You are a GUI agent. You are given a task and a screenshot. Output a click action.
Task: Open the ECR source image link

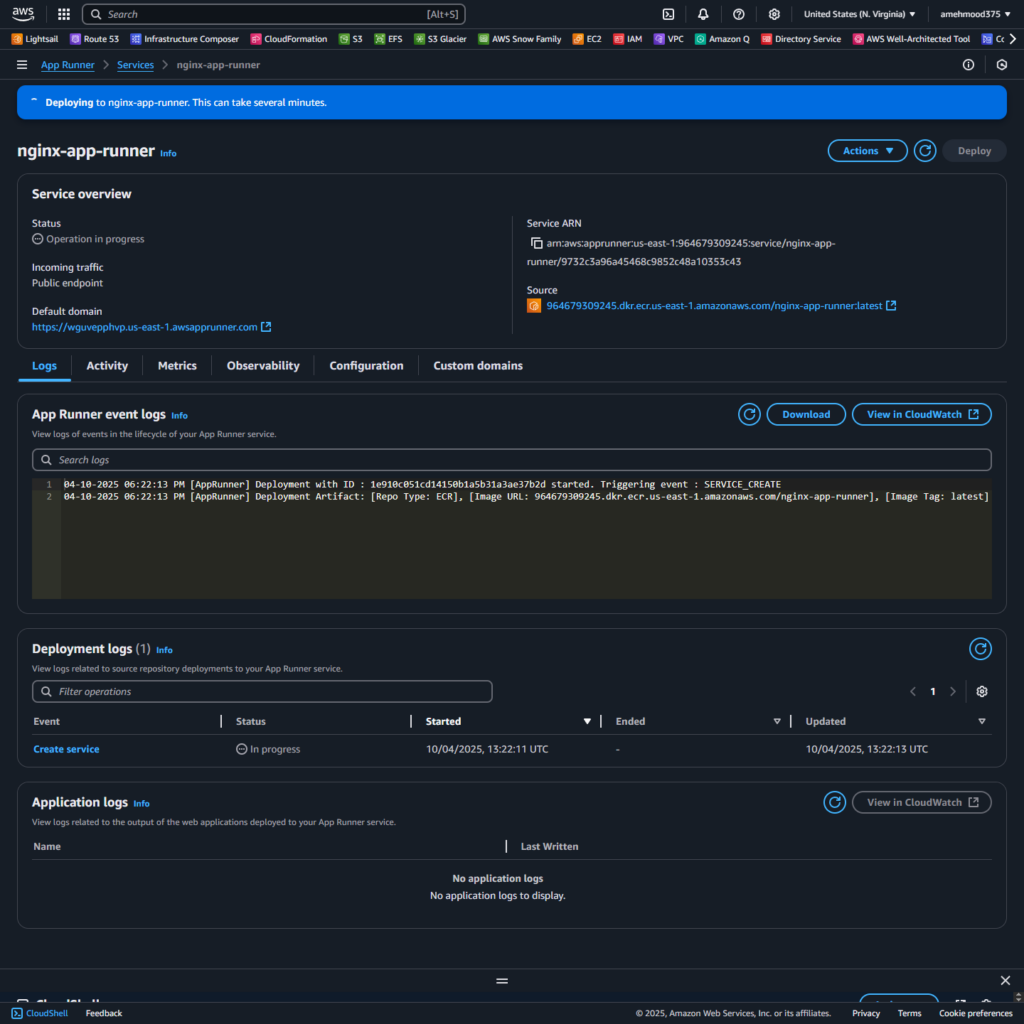click(x=721, y=306)
